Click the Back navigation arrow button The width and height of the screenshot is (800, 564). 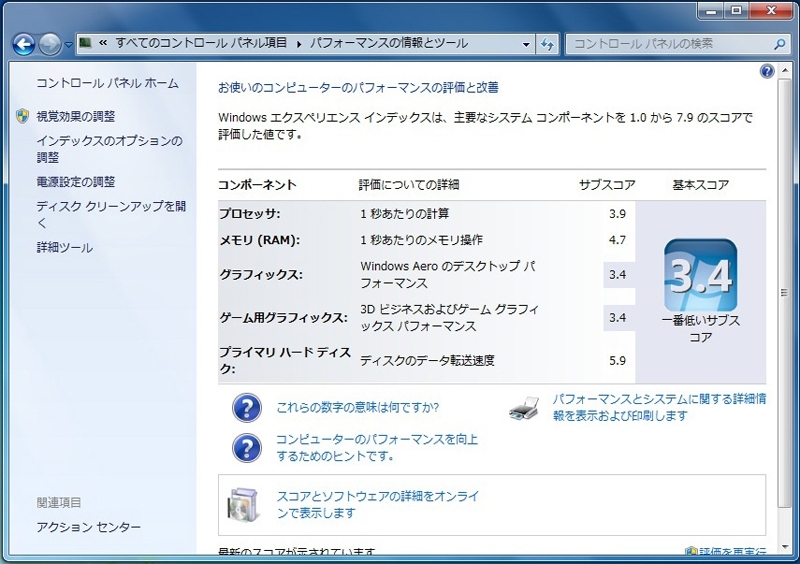(23, 44)
